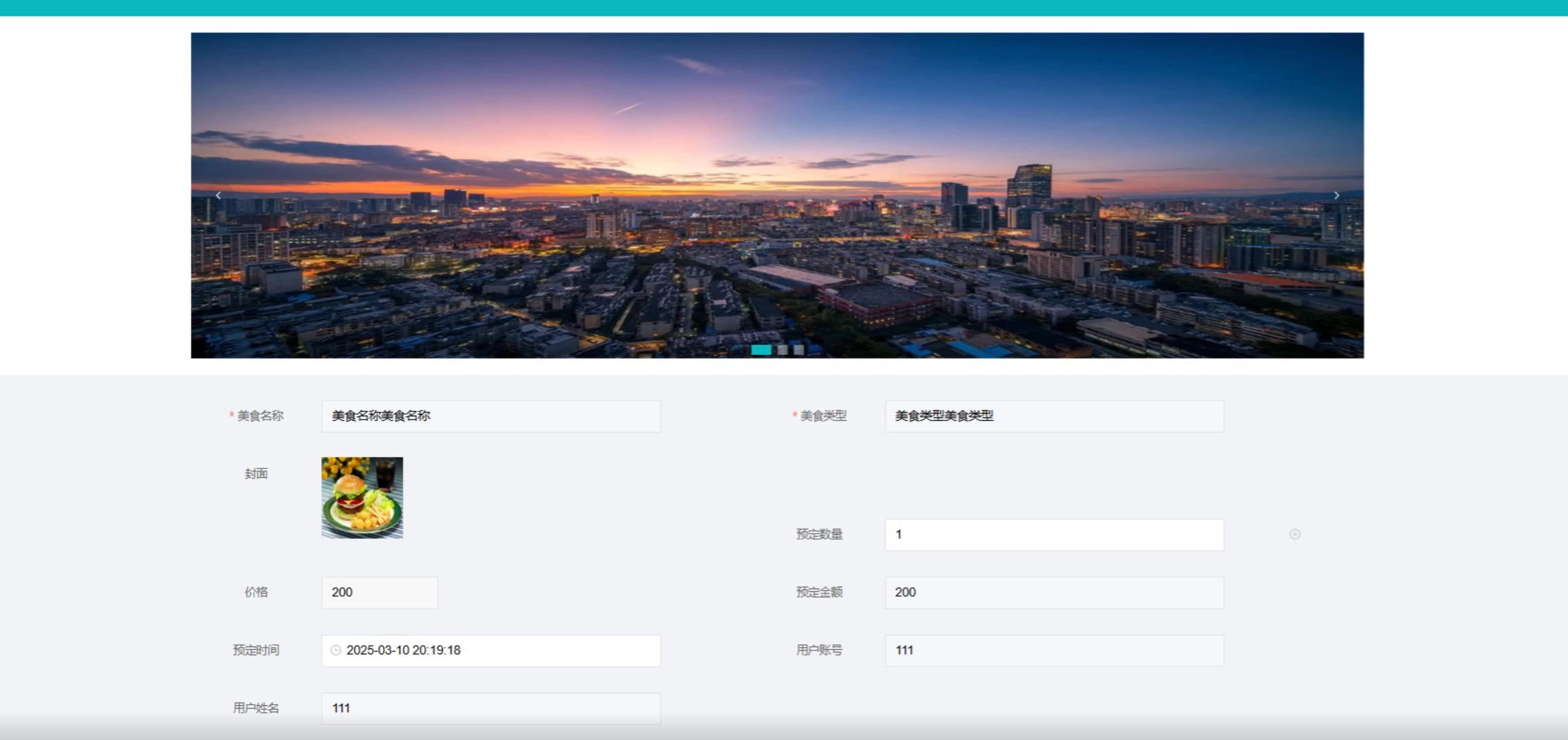The width and height of the screenshot is (1568, 740).
Task: Switch to the third carousel indicator
Action: click(x=799, y=350)
